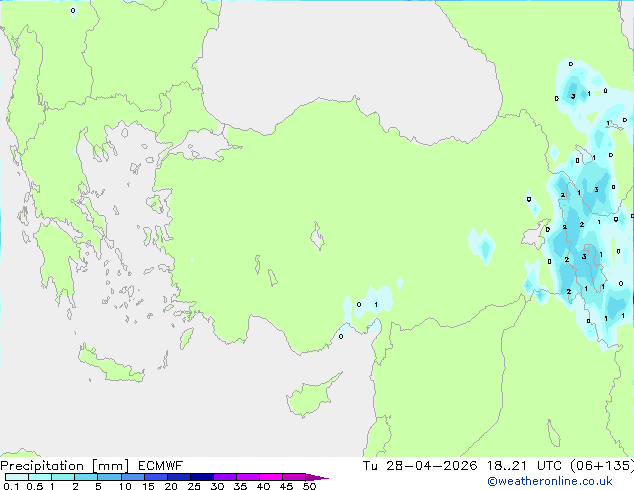634x490 pixels.
Task: Open the weatheronline.co.uk copyright link
Action: pyautogui.click(x=550, y=481)
